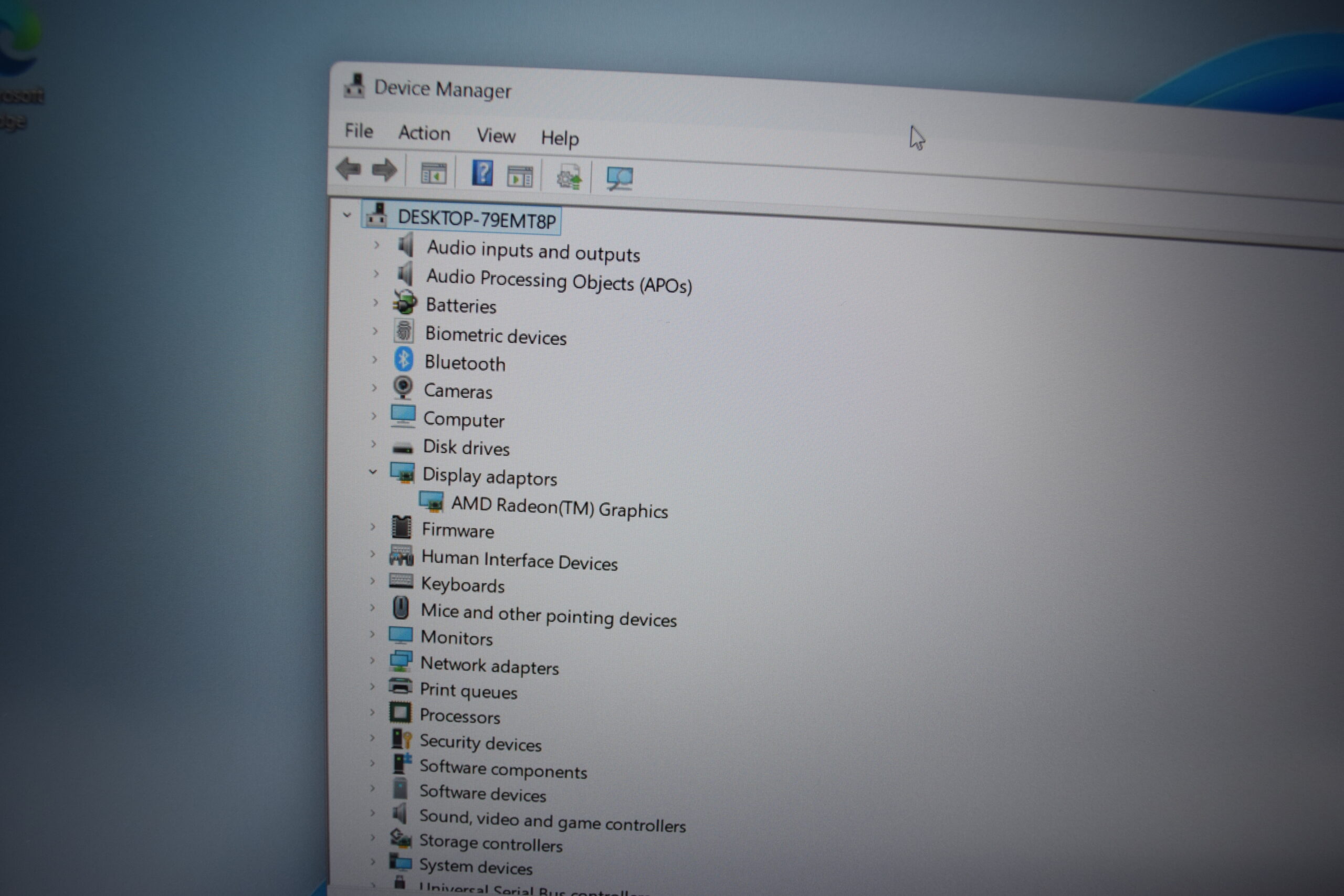The height and width of the screenshot is (896, 1344).
Task: Select AMD Radeon(TM) Graphics device
Action: pyautogui.click(x=560, y=507)
